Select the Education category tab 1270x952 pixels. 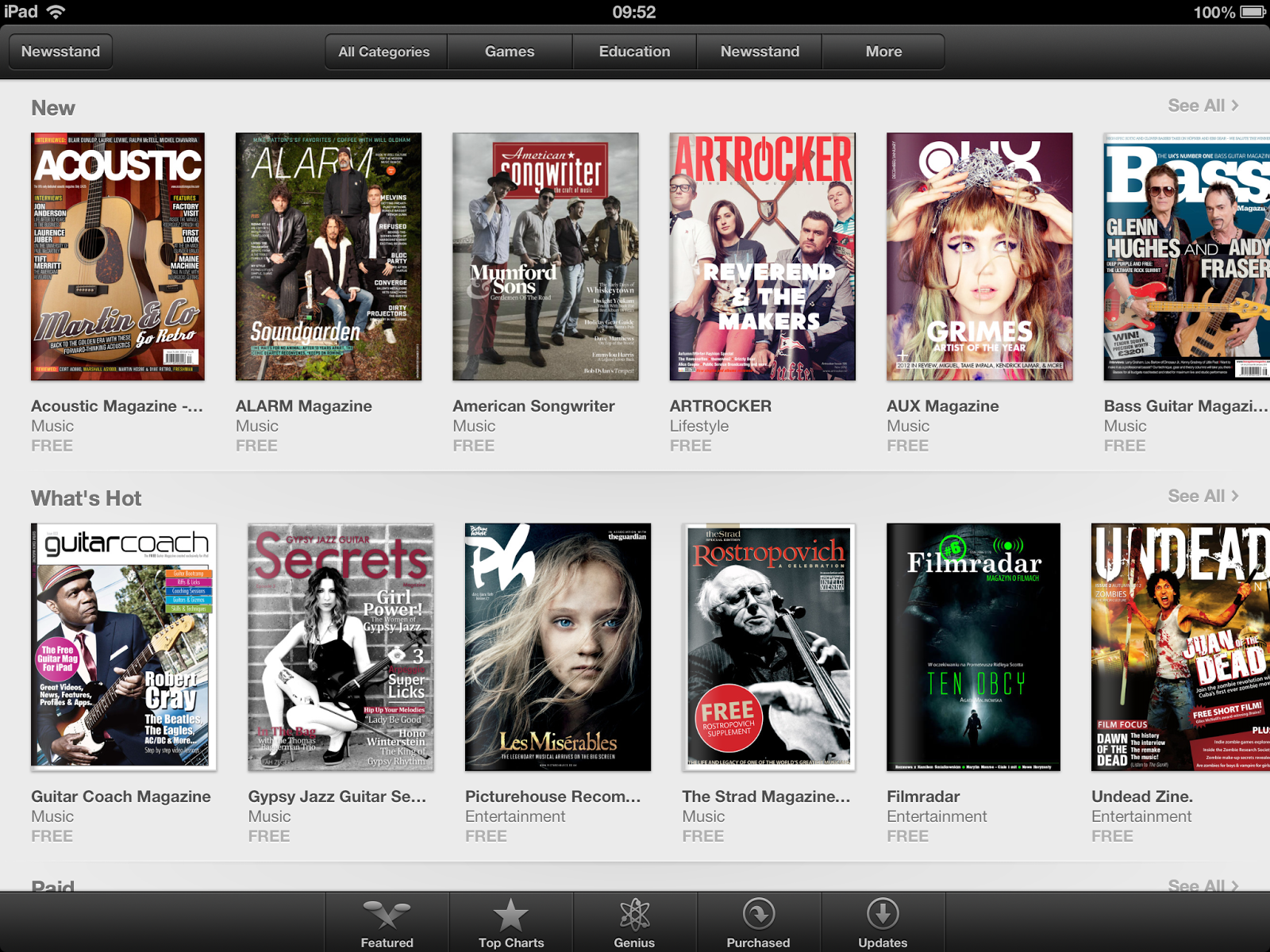(635, 52)
